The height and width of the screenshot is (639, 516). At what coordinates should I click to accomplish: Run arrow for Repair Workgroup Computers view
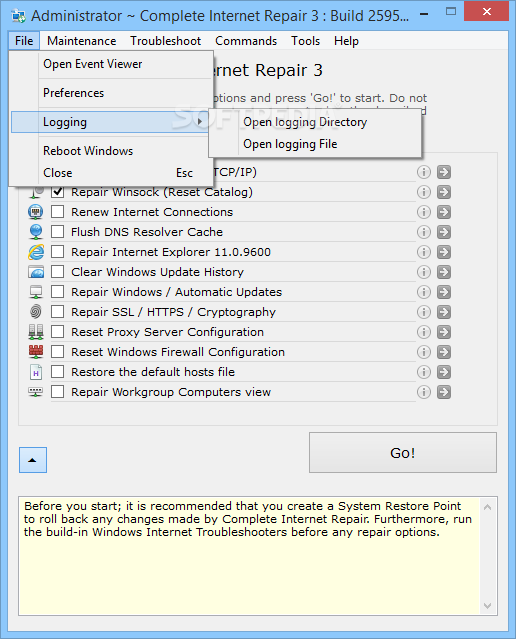tap(444, 392)
